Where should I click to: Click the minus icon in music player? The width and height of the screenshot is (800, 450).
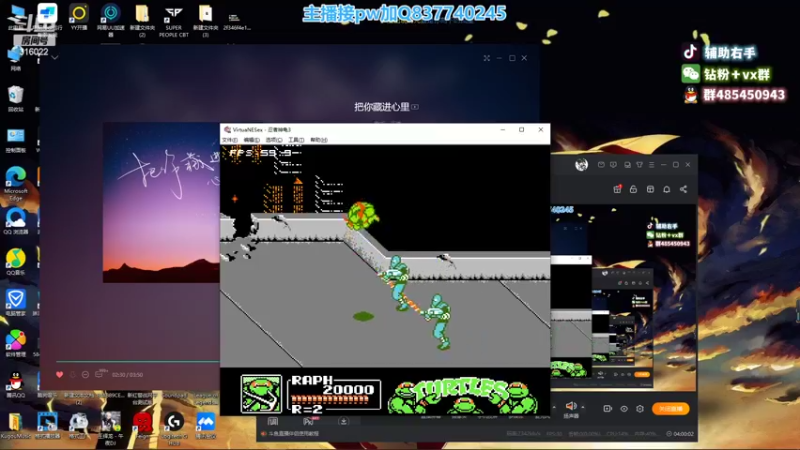tap(85, 374)
